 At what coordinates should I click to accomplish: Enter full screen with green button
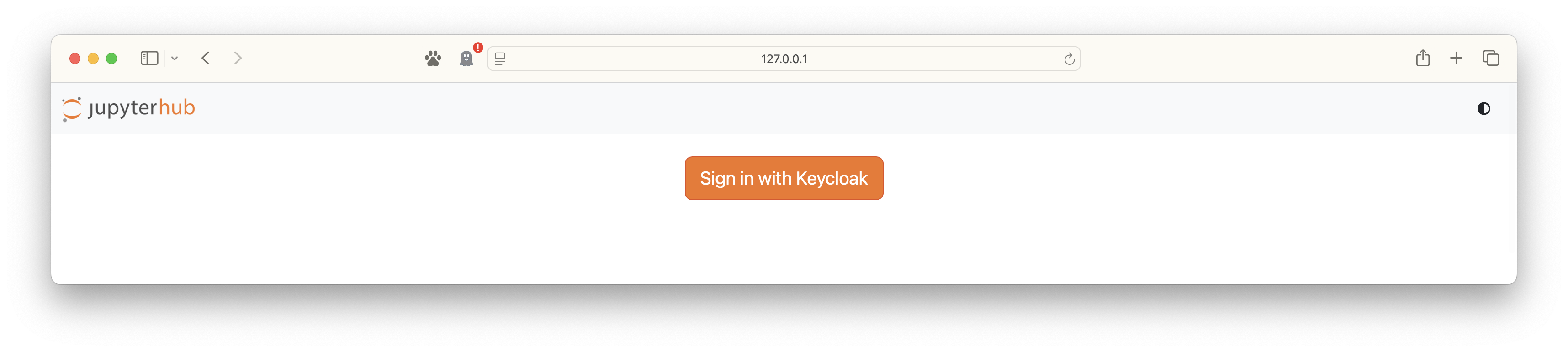click(111, 59)
